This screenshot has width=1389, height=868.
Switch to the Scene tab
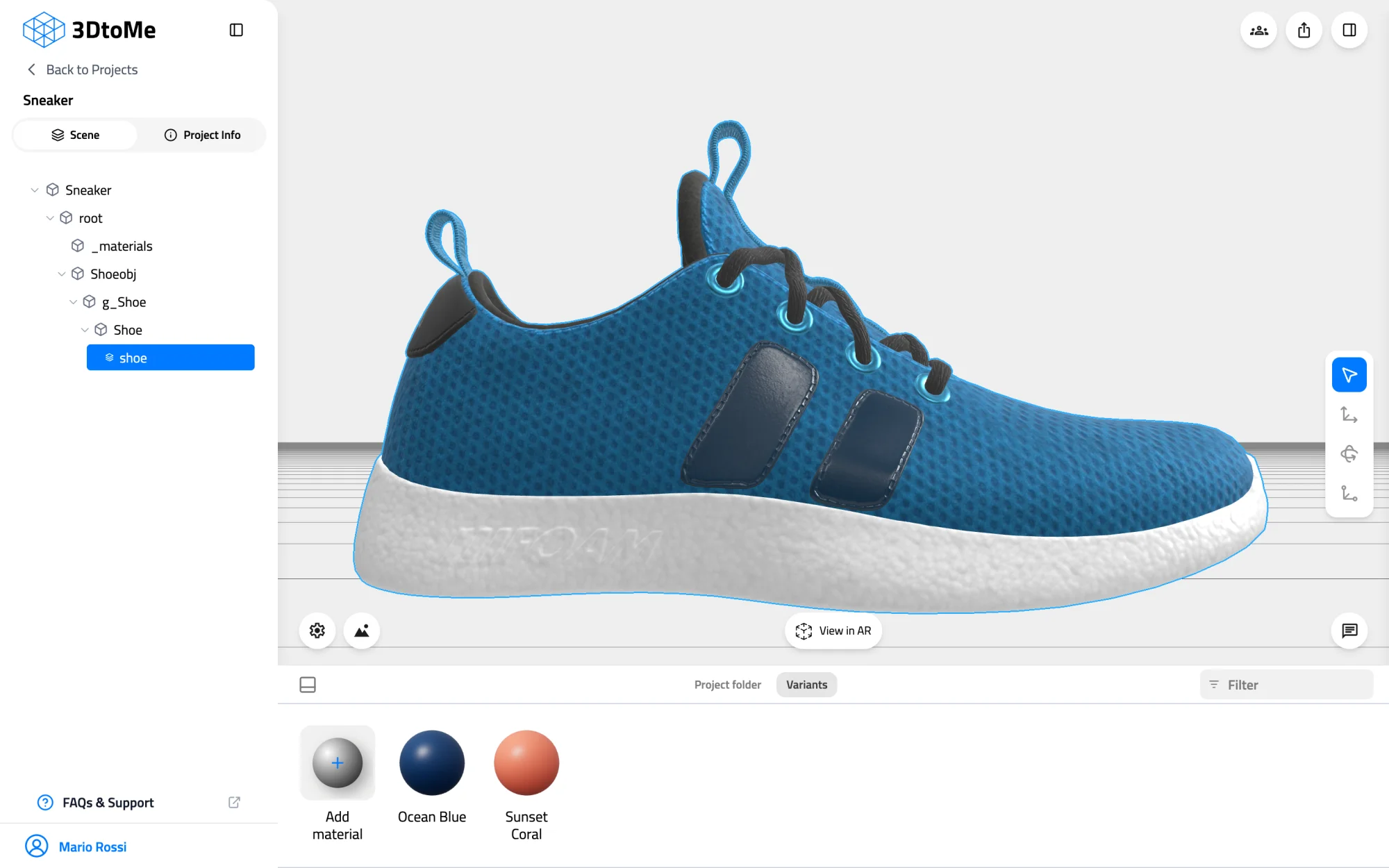pos(75,135)
